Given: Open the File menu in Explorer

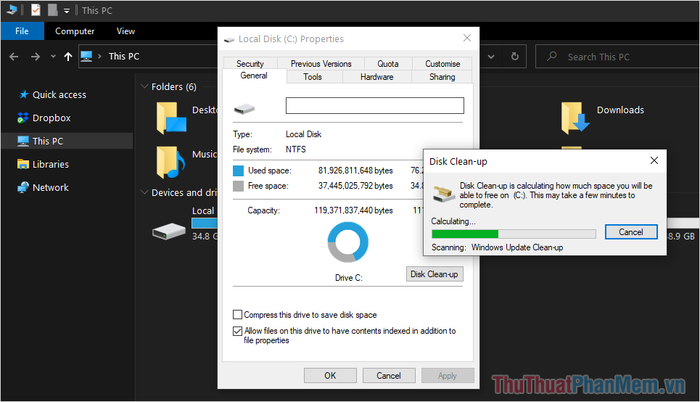Looking at the screenshot, I should (22, 31).
